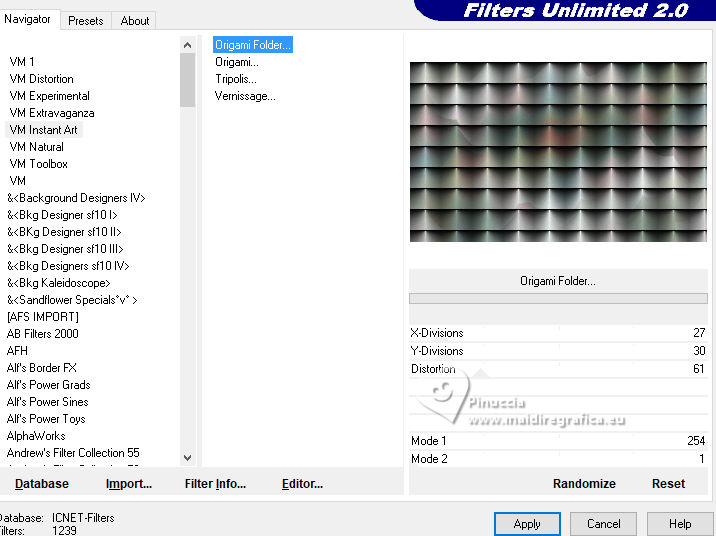Cancel the Filters Unlimited dialog
716x536 pixels.
(603, 524)
